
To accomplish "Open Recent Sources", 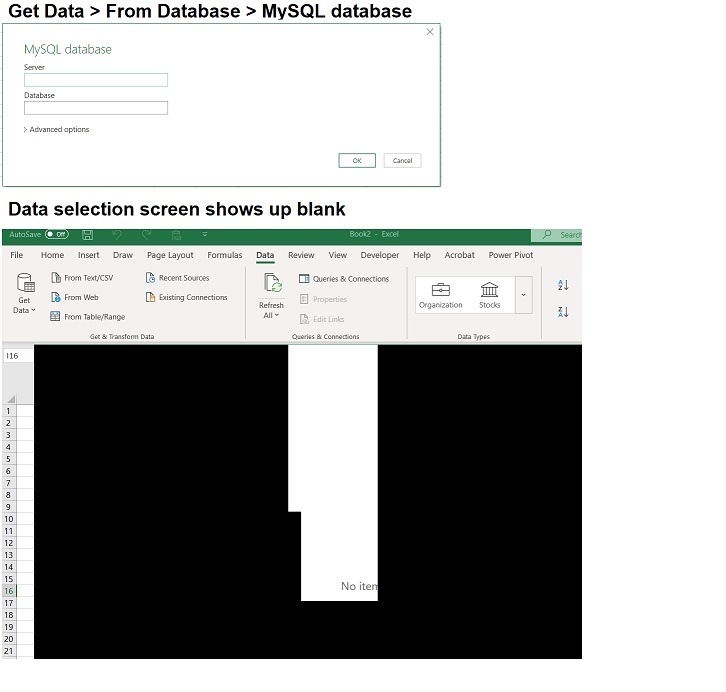I will coord(178,278).
